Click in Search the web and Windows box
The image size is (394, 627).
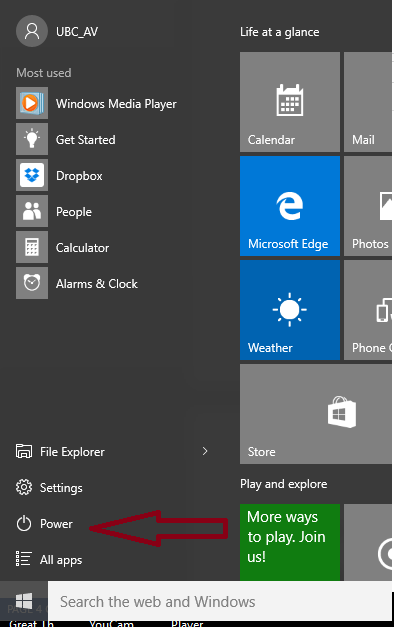coord(220,601)
